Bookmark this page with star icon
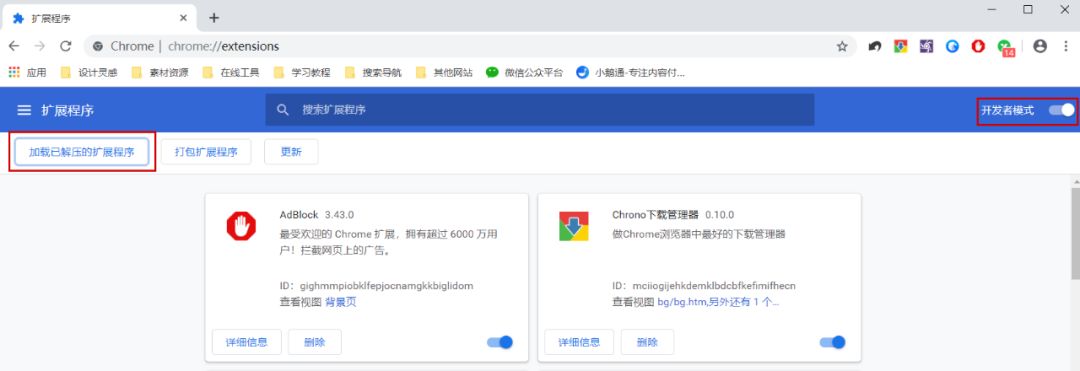This screenshot has height=371, width=1080. 842,46
